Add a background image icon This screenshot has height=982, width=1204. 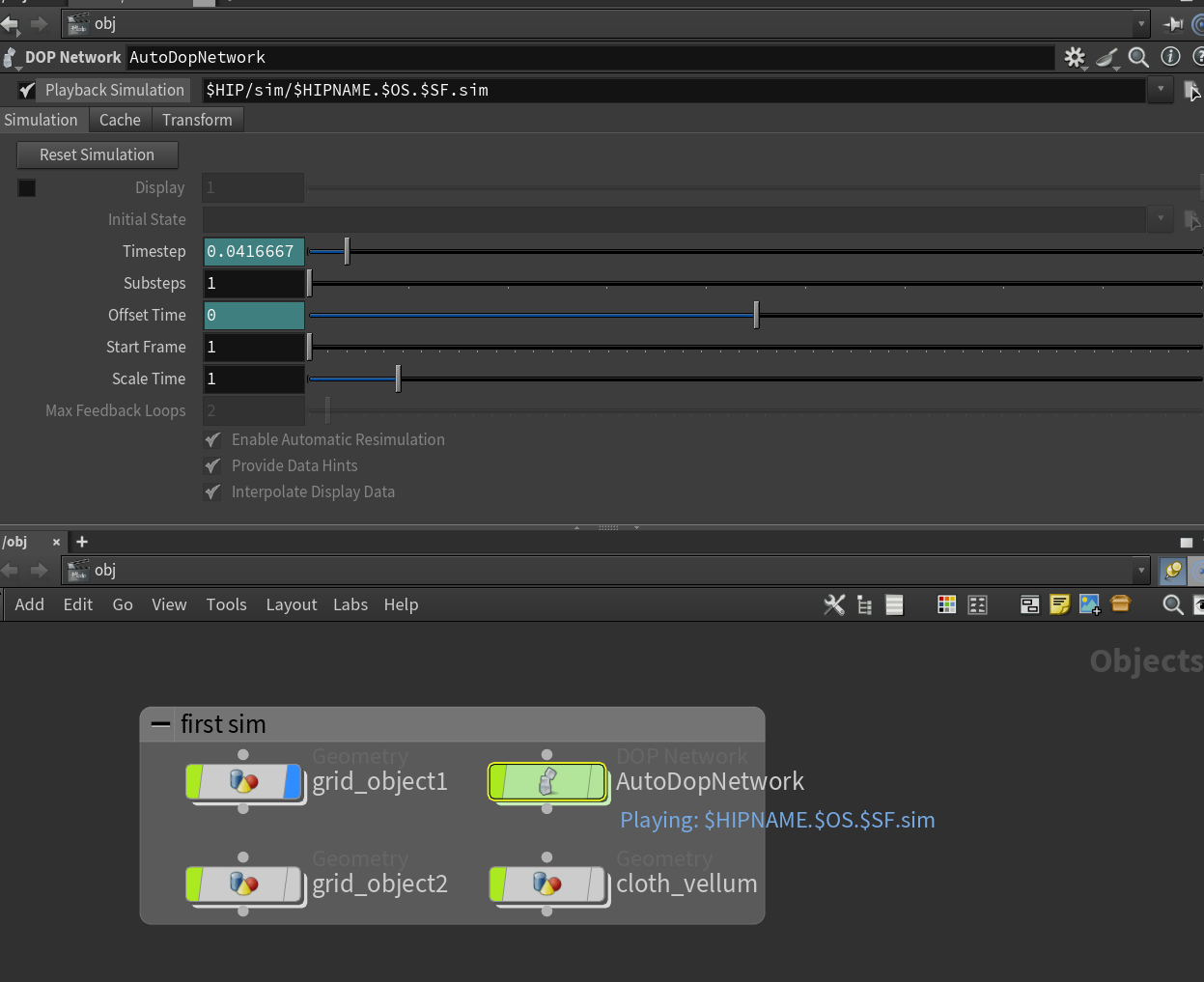[x=1090, y=604]
